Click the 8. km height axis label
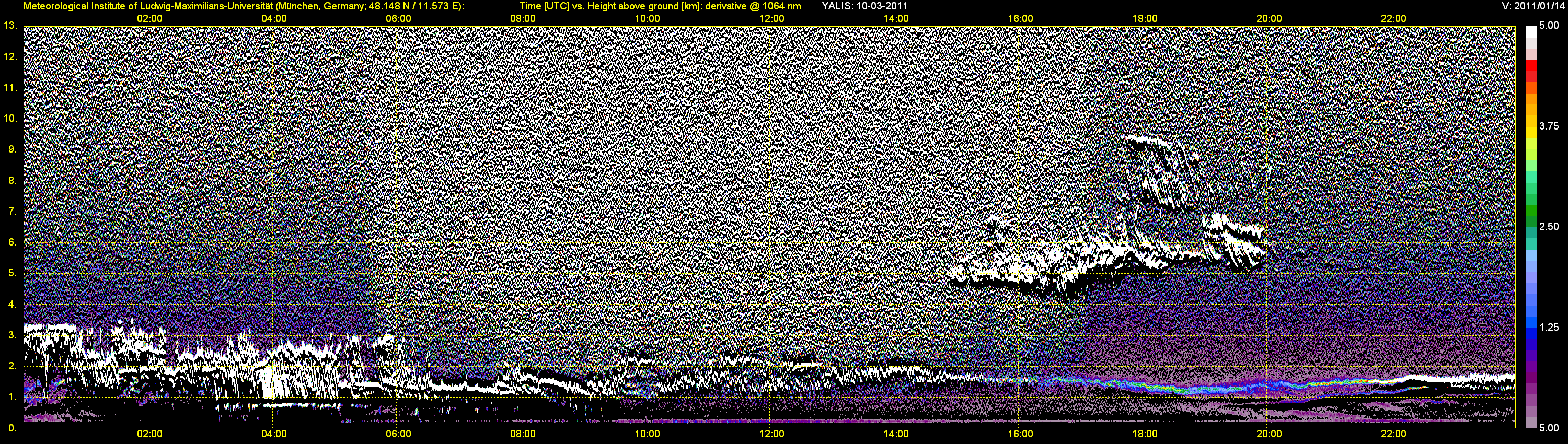This screenshot has height=444, width=1568. pos(12,180)
